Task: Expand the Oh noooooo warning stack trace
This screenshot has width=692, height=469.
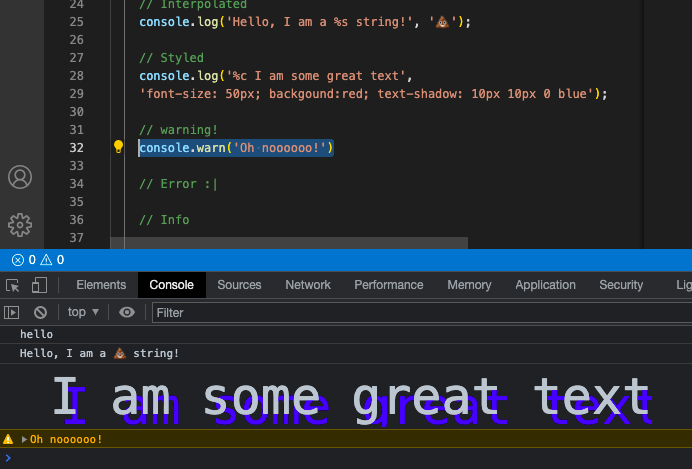Action: pos(24,439)
